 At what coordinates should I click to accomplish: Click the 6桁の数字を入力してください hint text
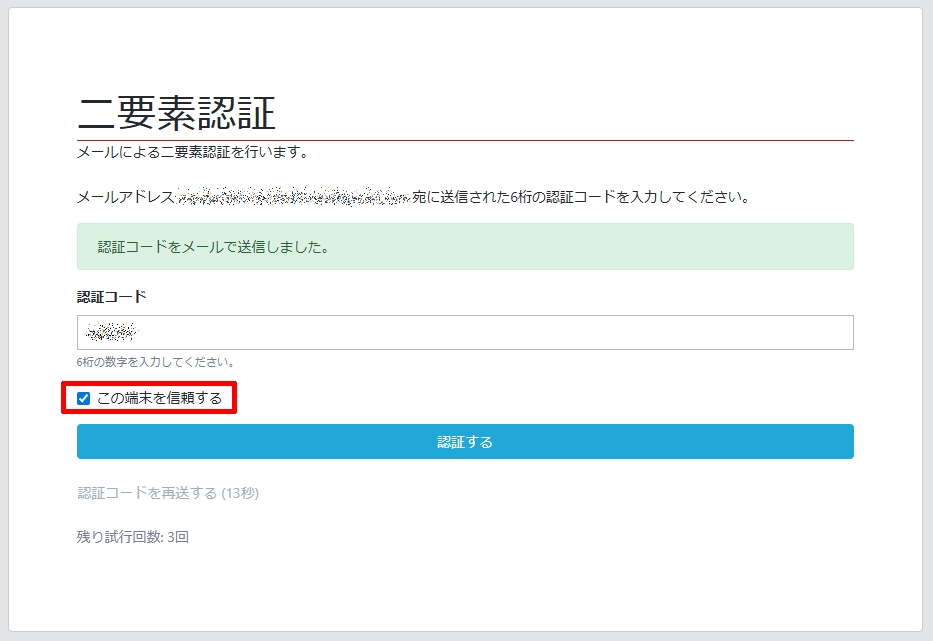(x=156, y=362)
